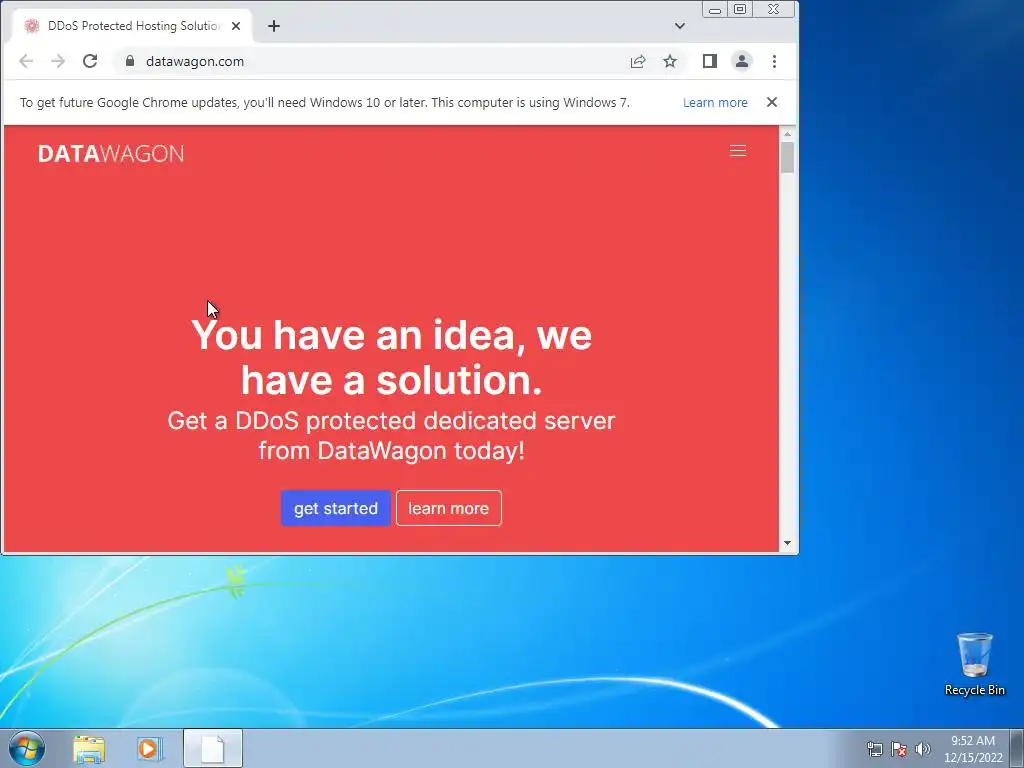This screenshot has width=1024, height=768.
Task: Open the network tray icon
Action: pyautogui.click(x=874, y=749)
